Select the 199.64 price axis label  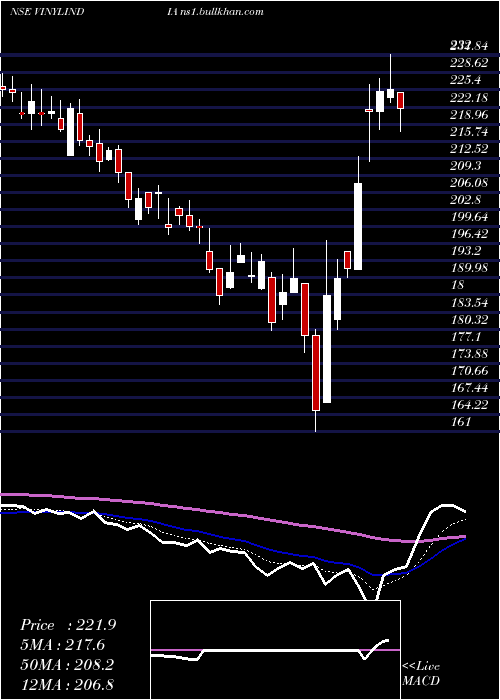[469, 217]
